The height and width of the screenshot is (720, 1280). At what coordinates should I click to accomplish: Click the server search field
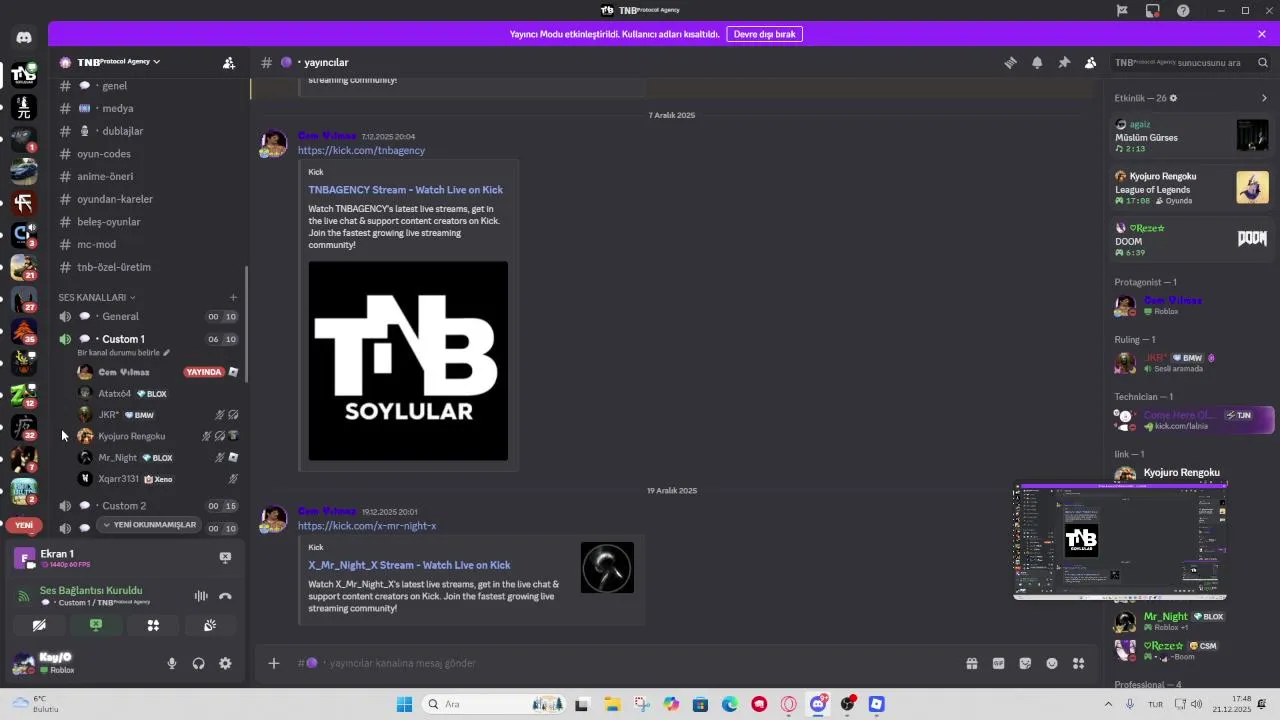tap(1191, 62)
